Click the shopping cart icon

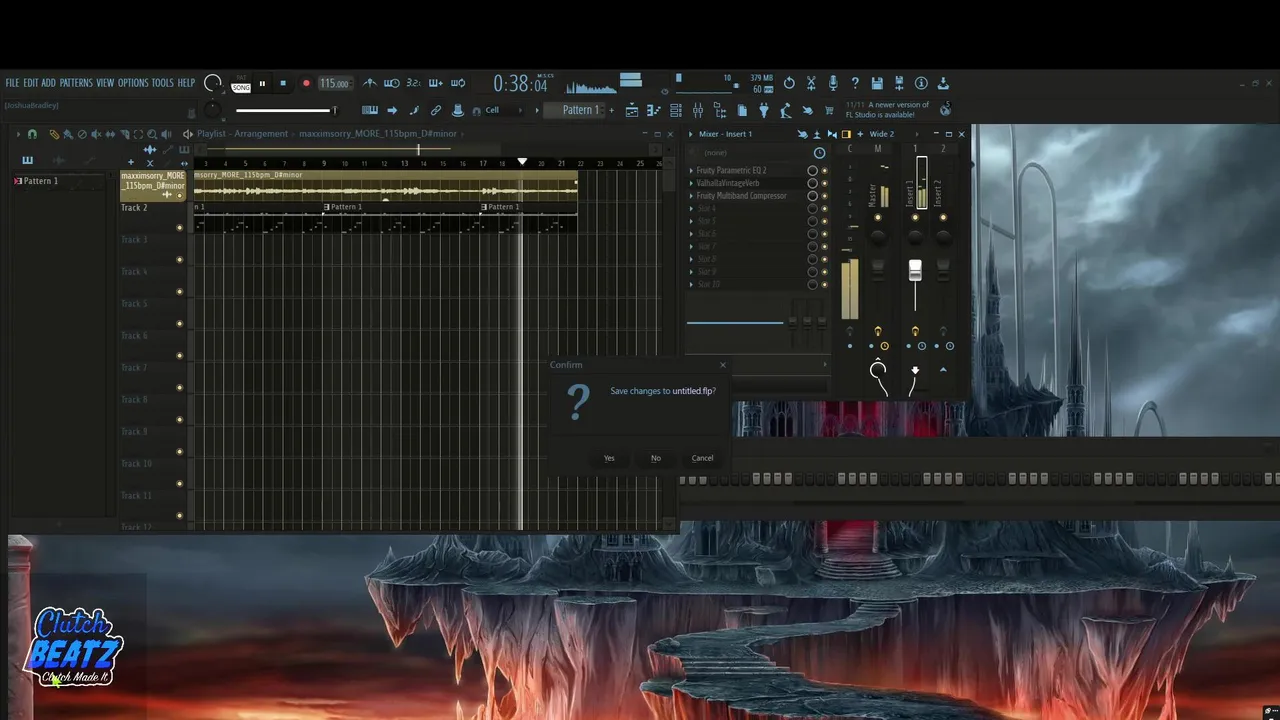click(x=830, y=110)
